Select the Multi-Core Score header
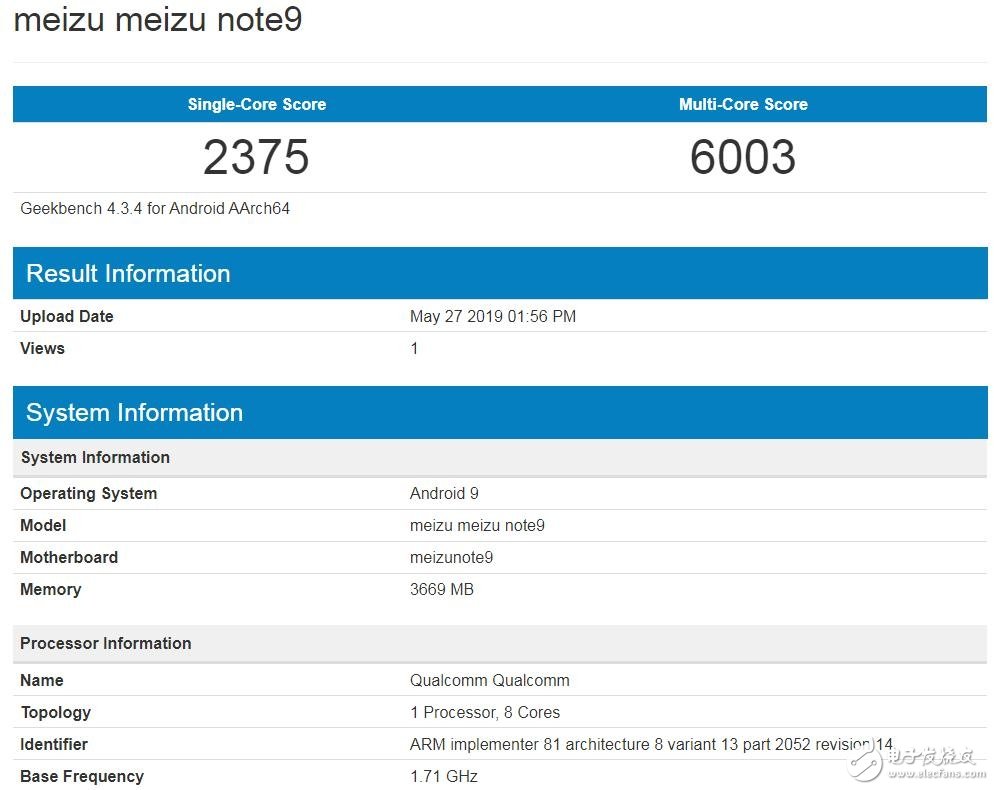The image size is (994, 790). [743, 104]
